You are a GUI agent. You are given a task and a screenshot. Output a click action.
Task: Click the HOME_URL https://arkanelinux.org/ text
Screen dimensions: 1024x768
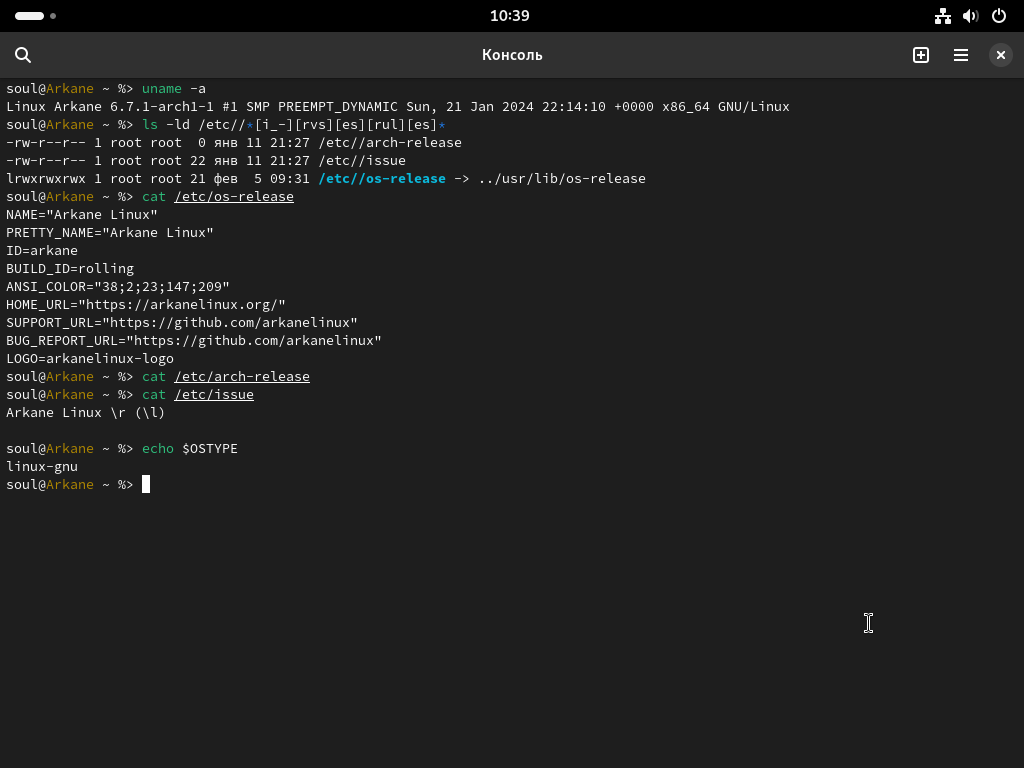(x=146, y=304)
